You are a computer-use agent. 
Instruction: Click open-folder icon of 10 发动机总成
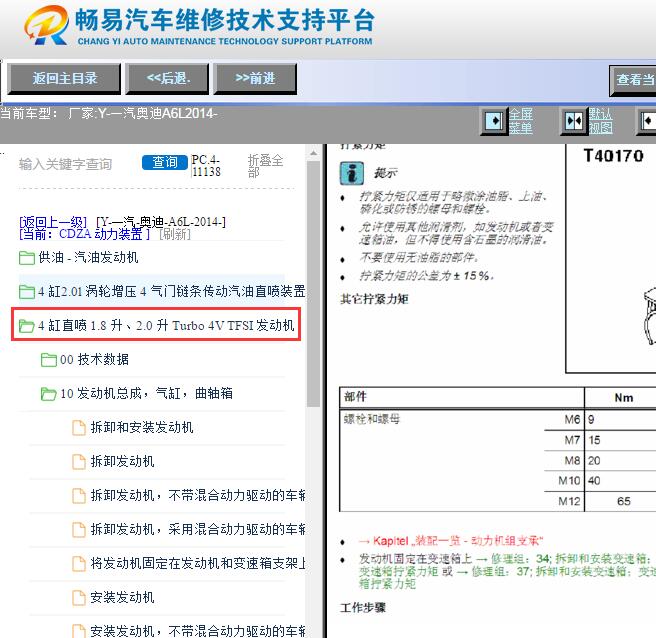tap(49, 394)
